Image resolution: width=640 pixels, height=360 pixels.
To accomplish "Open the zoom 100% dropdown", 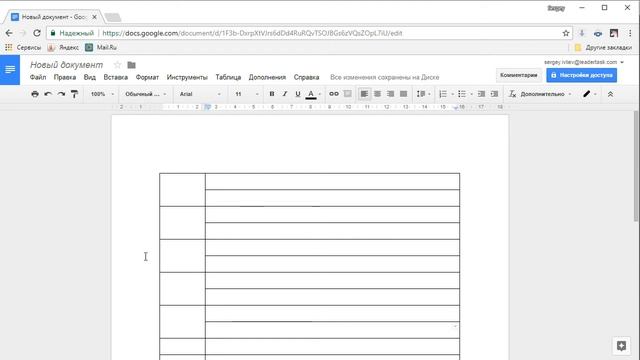I will pos(102,94).
